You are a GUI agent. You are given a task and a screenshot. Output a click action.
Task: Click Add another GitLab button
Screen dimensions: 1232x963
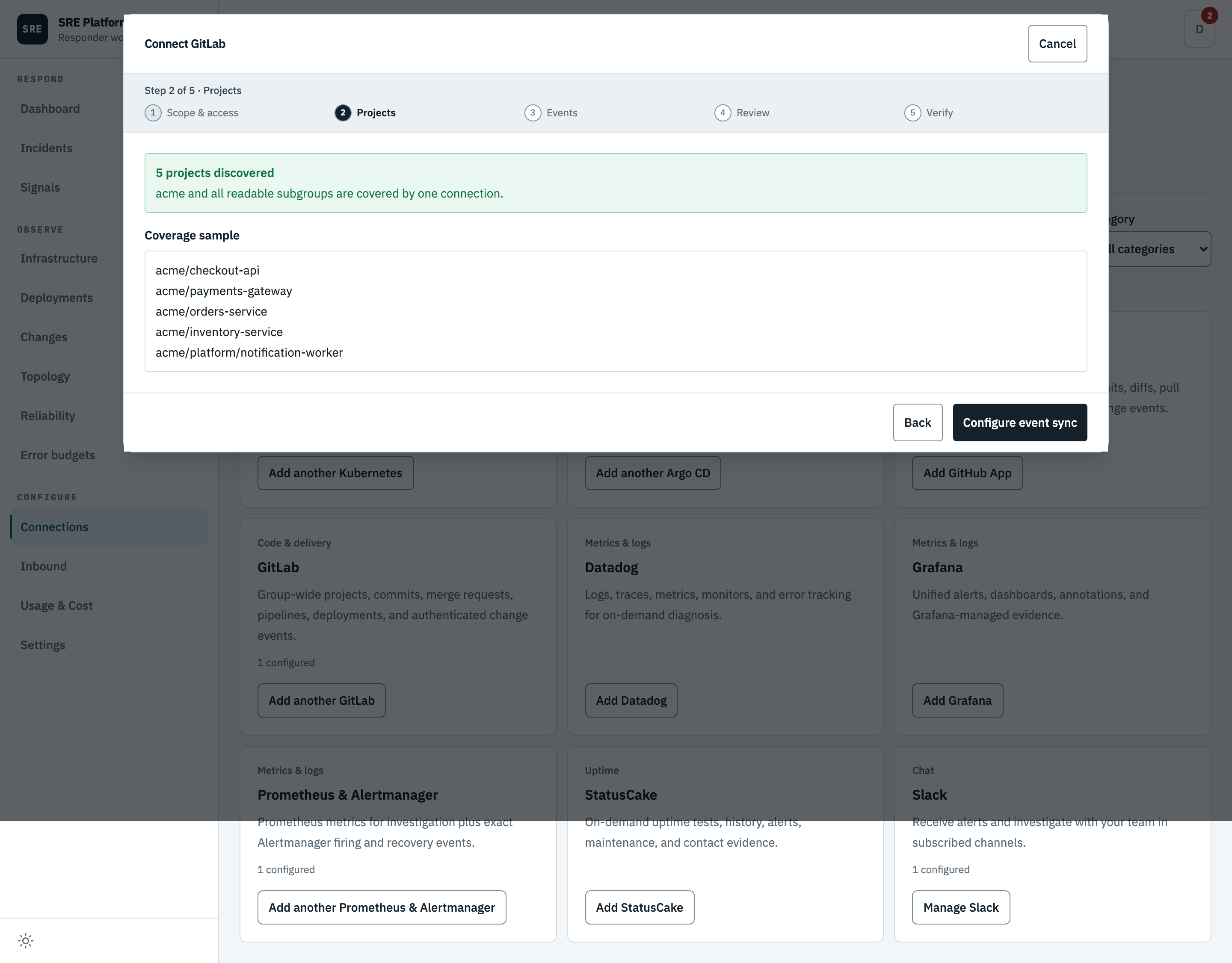click(x=322, y=700)
